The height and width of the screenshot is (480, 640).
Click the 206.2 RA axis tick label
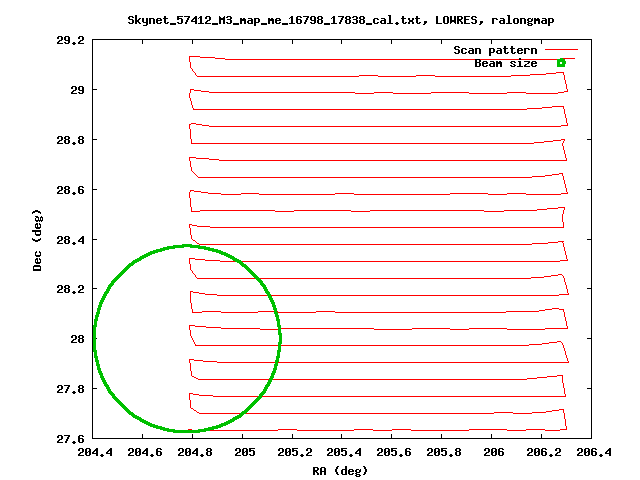click(544, 452)
